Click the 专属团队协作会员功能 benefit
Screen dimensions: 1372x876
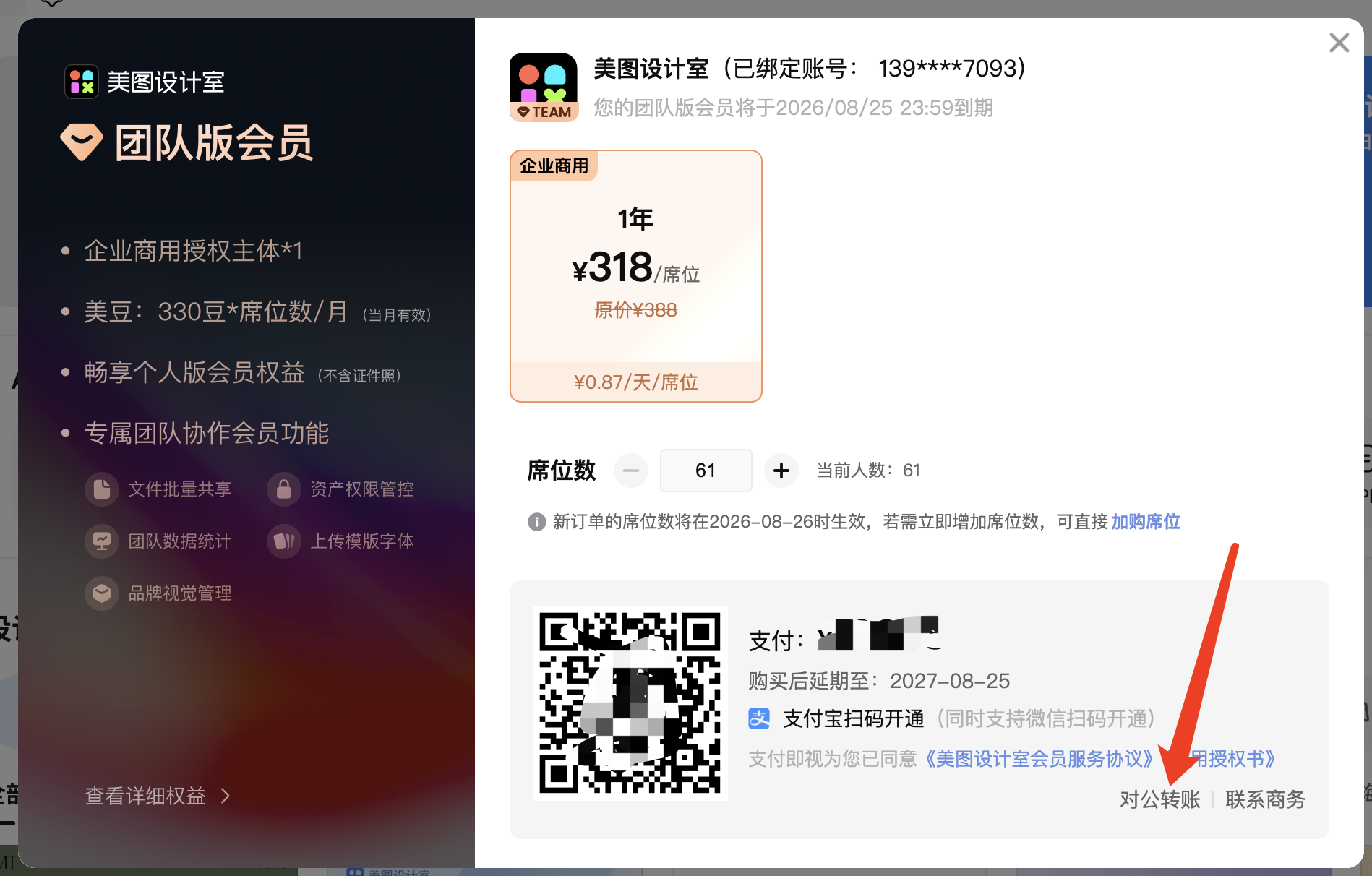pyautogui.click(x=207, y=433)
